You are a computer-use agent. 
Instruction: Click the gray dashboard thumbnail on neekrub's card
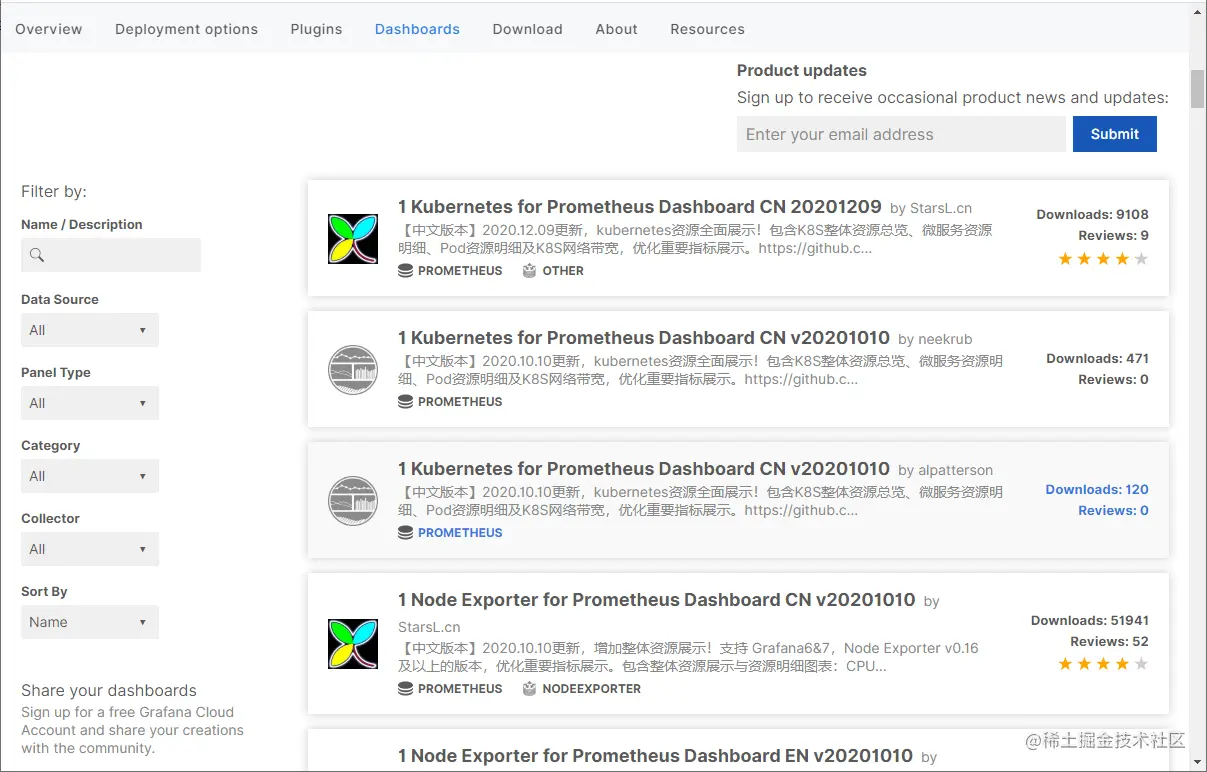coord(353,369)
